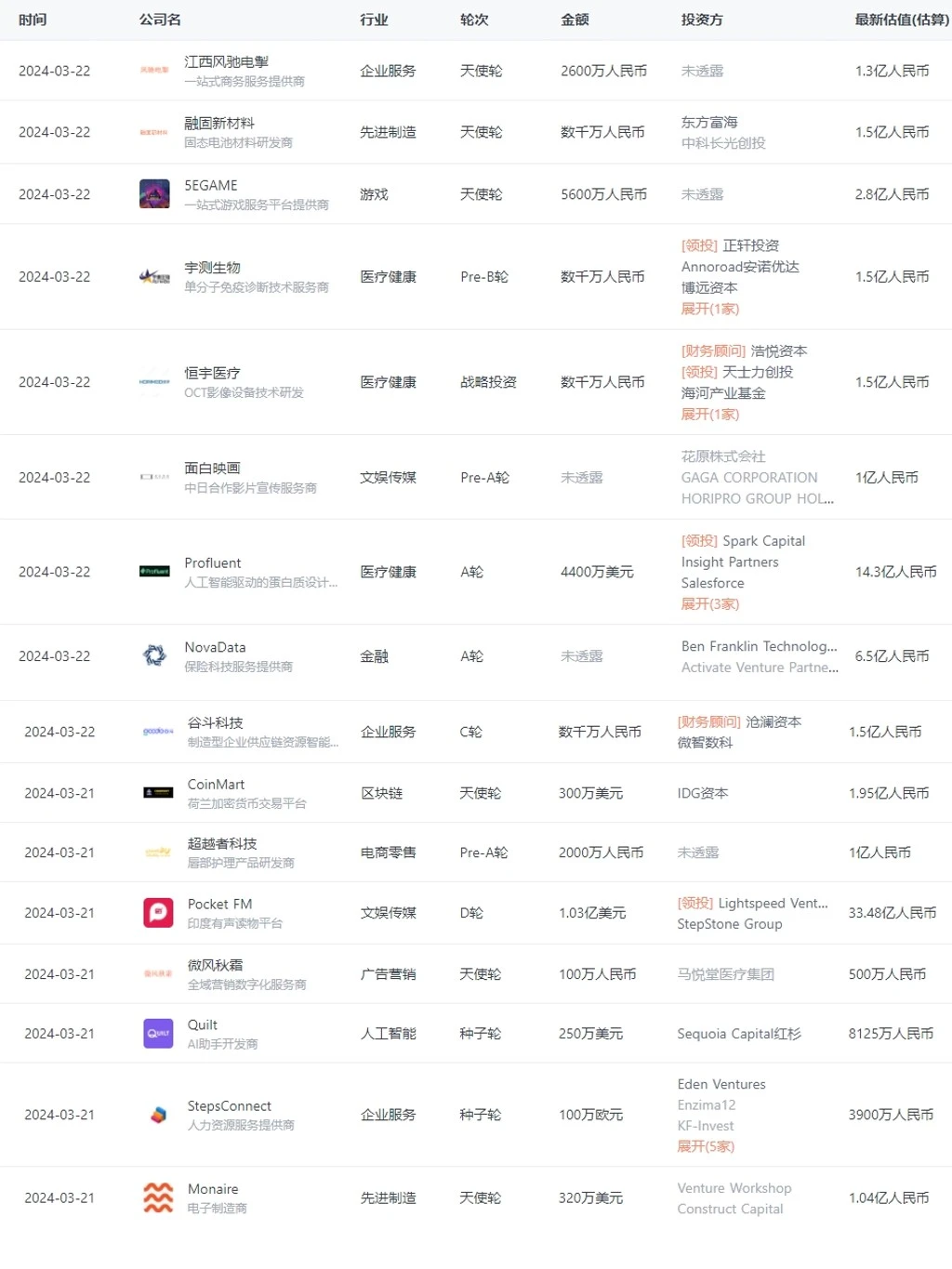This screenshot has width=952, height=1269.
Task: Click the 时间 column header
Action: click(x=33, y=20)
